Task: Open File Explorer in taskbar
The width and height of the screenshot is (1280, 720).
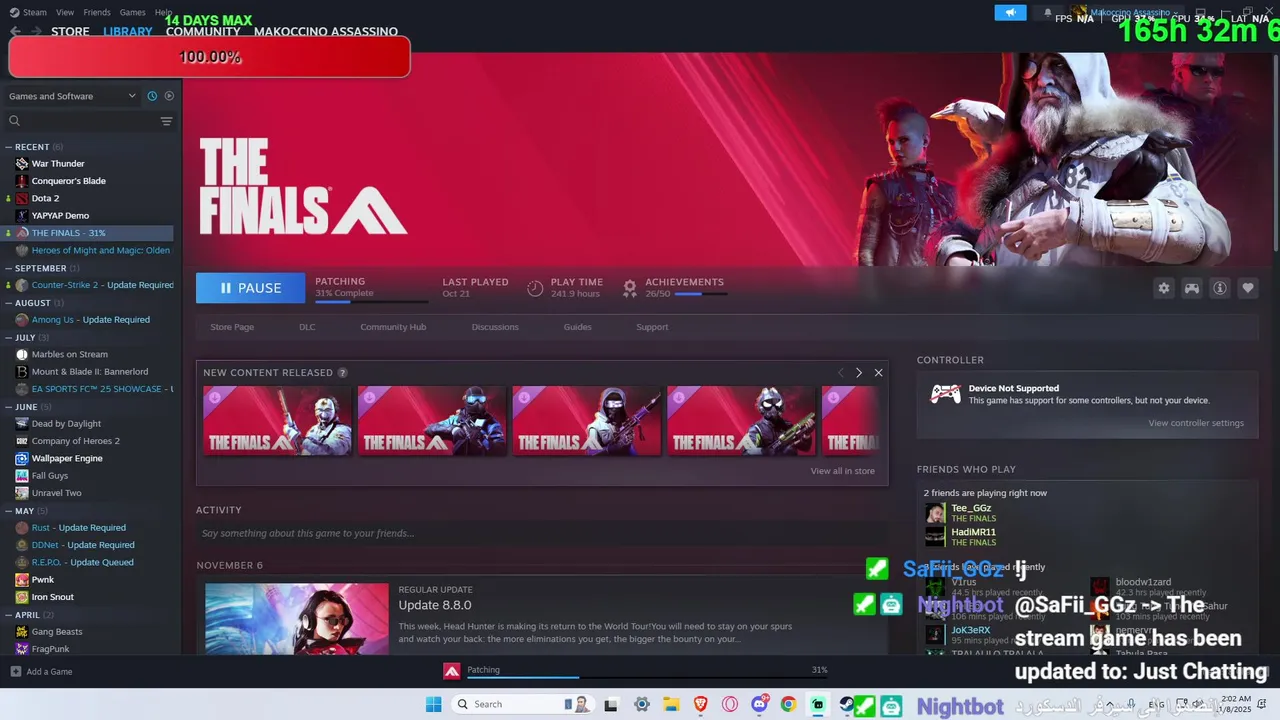Action: 671,704
